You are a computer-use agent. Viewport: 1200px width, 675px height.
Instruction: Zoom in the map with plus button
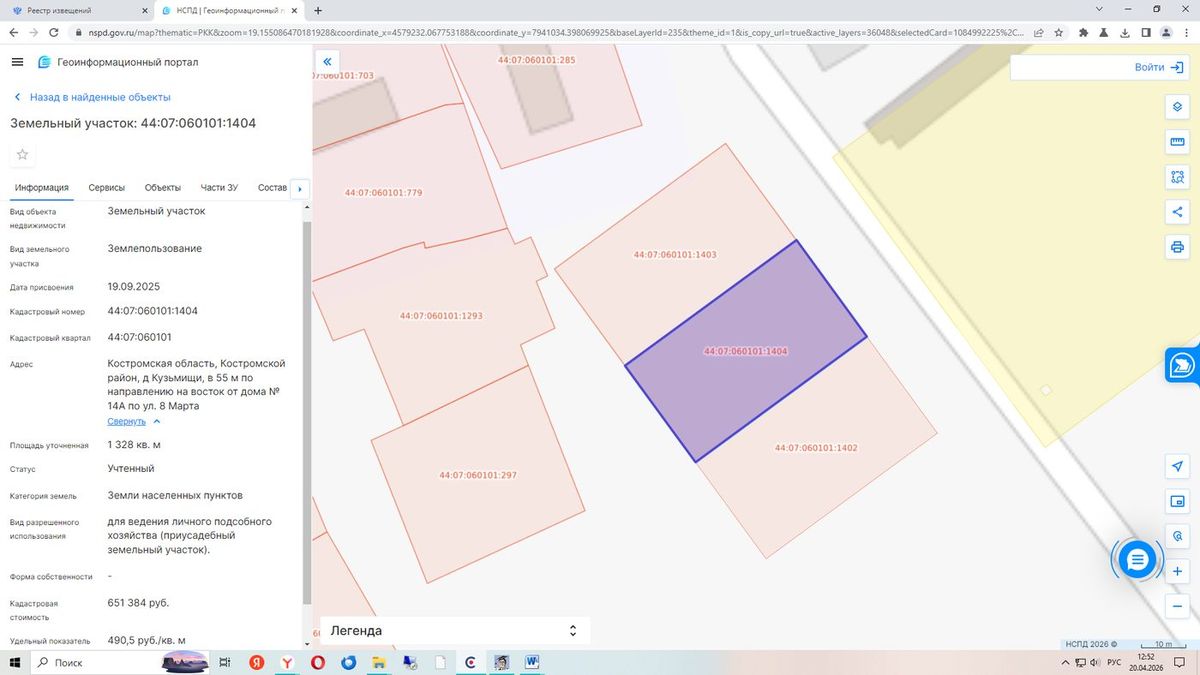point(1177,571)
